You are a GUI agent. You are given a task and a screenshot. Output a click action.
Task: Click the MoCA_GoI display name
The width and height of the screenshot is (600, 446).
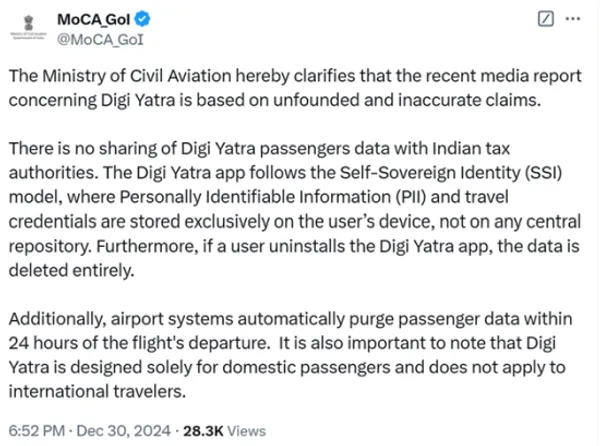[x=94, y=20]
